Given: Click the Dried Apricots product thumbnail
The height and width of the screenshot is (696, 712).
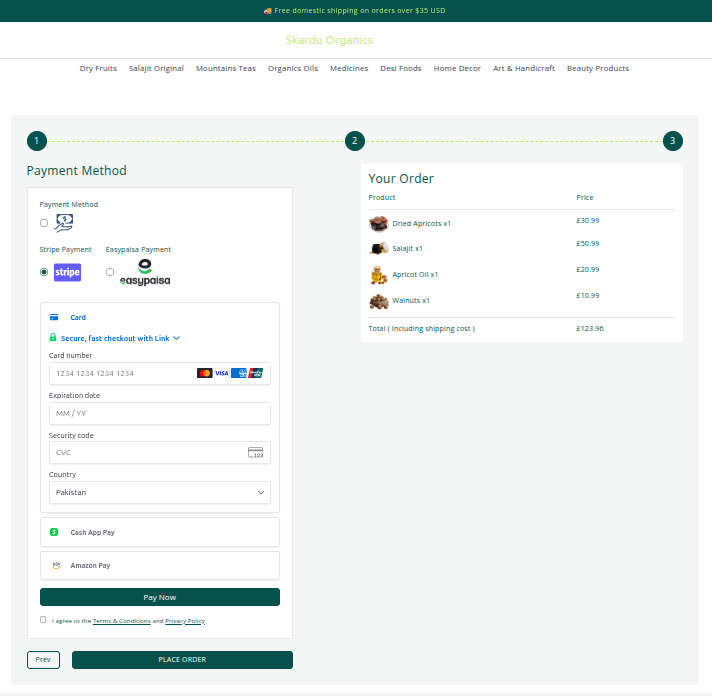Looking at the screenshot, I should (378, 224).
